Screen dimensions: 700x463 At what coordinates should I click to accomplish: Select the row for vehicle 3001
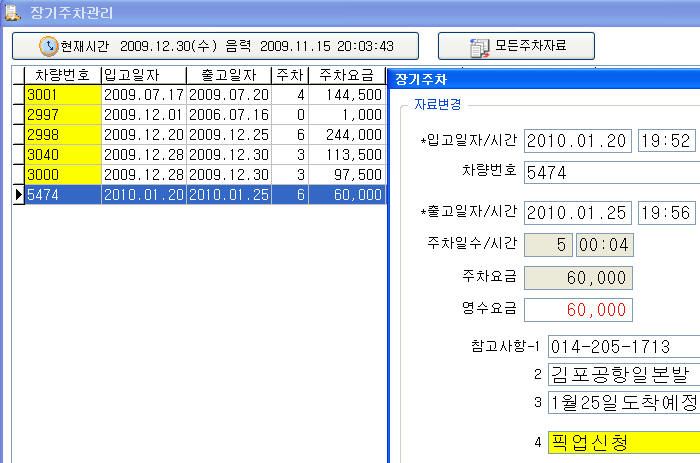tap(200, 95)
